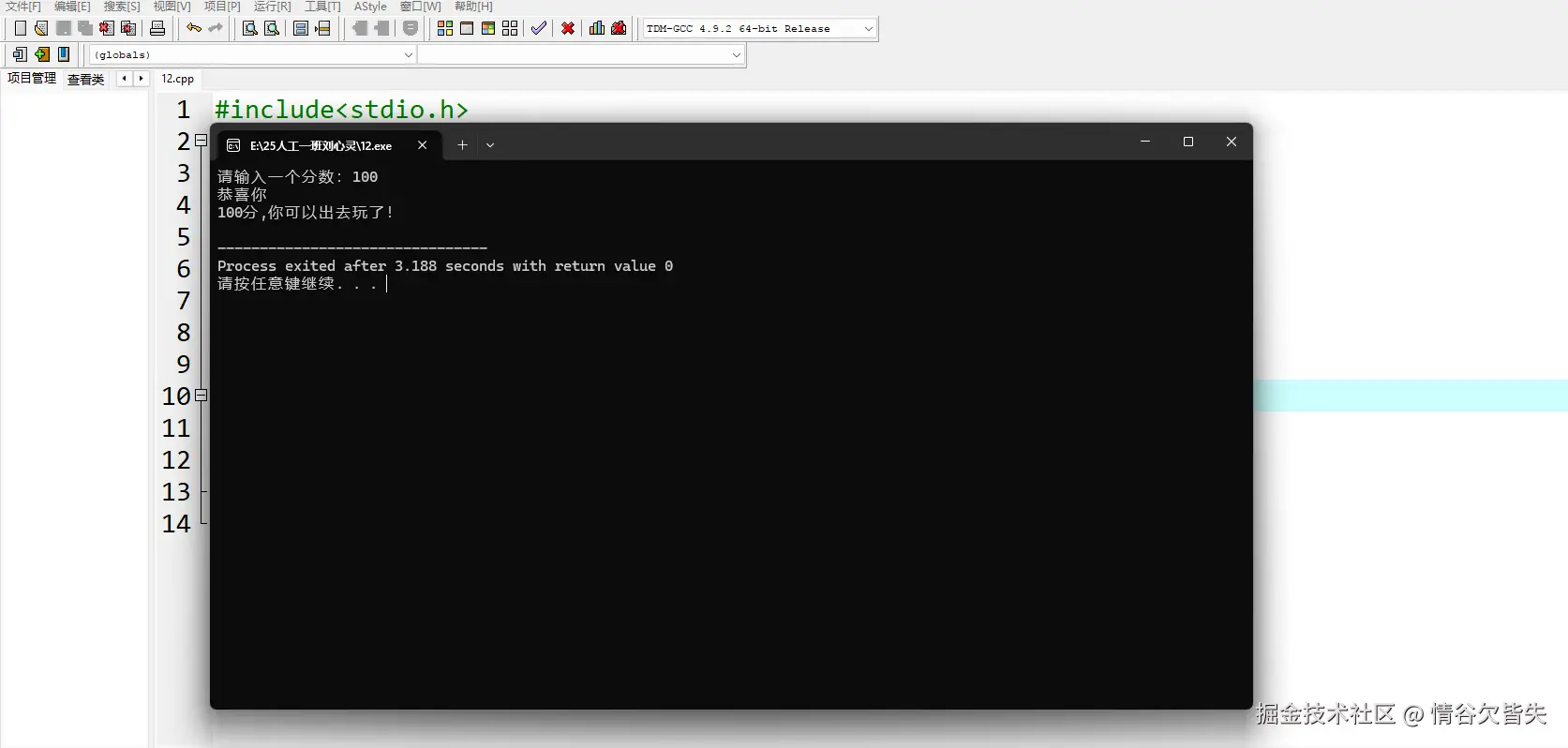Click the #include<stdio.h> code line
This screenshot has height=748, width=1568.
click(x=341, y=110)
